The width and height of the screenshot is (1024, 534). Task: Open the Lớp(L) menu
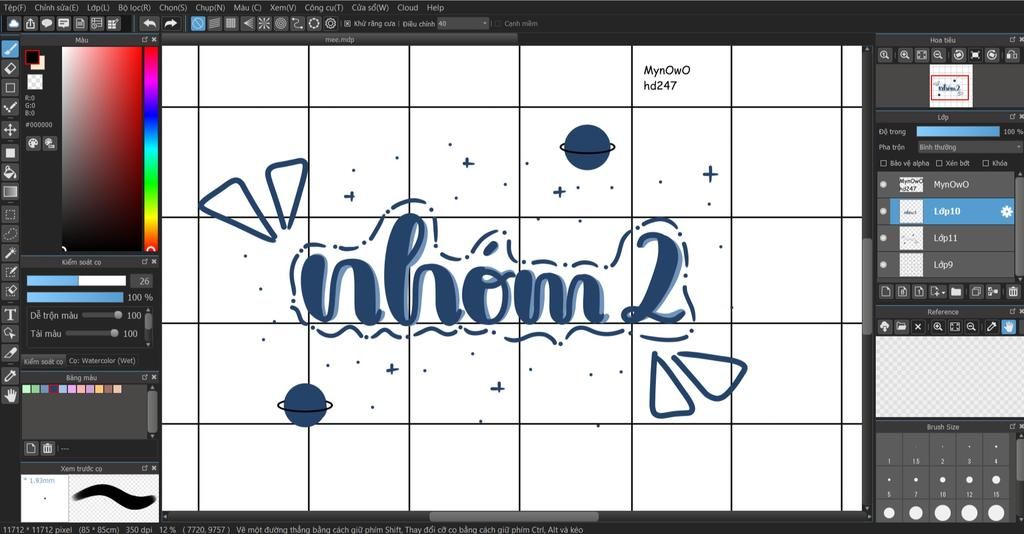pyautogui.click(x=98, y=7)
